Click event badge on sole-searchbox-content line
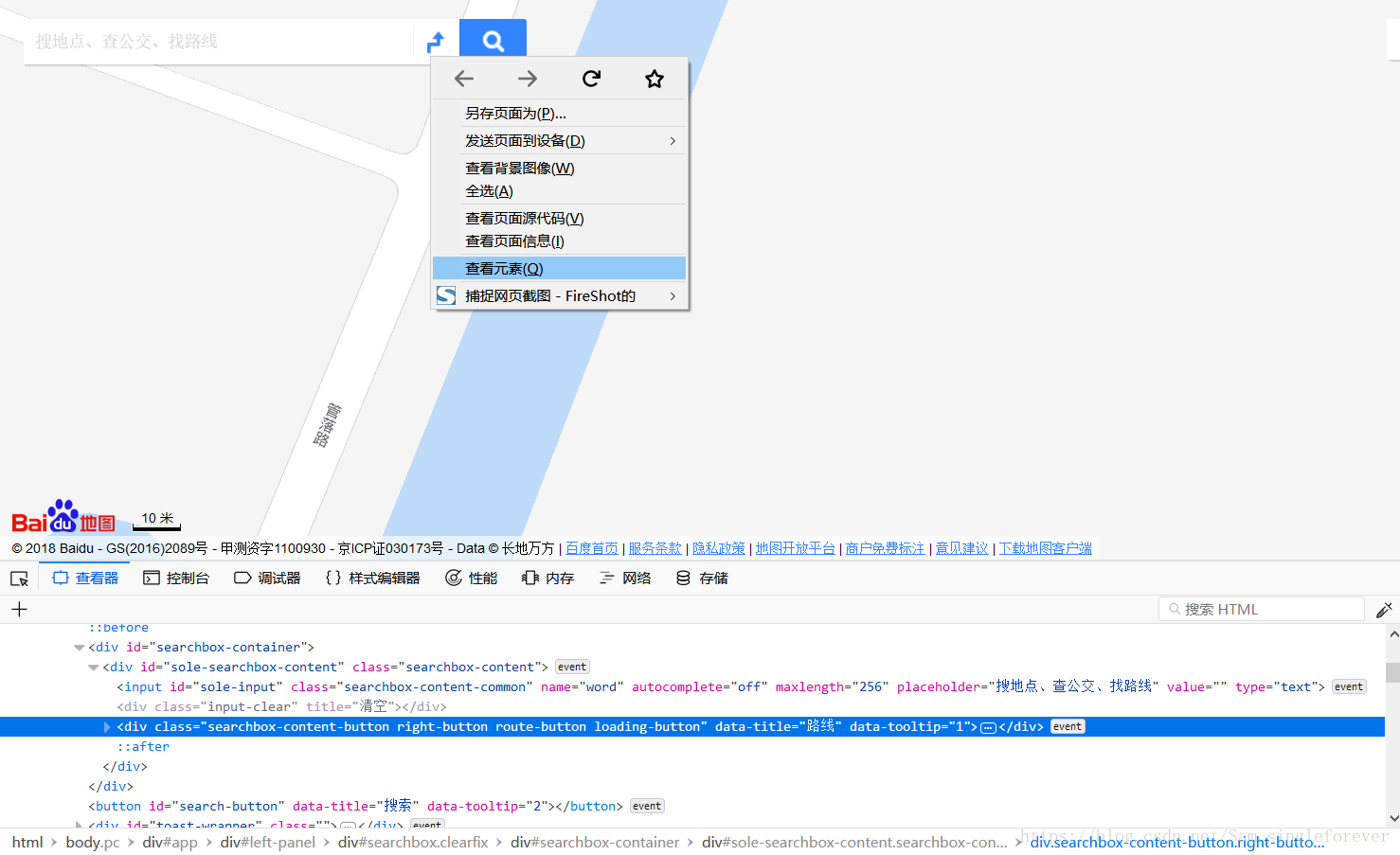The height and width of the screenshot is (855, 1400). click(572, 667)
